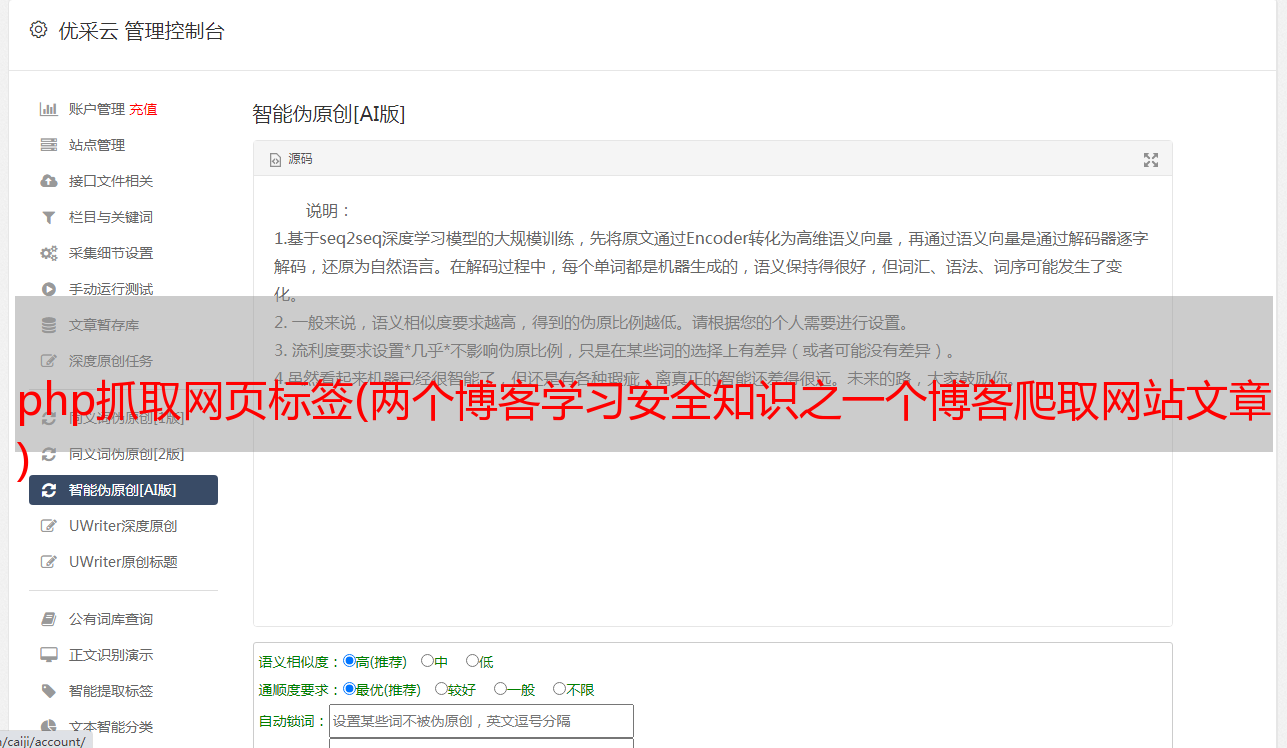Viewport: 1287px width, 748px height.
Task: Click the play icon for 手动运行测试
Action: [48, 289]
